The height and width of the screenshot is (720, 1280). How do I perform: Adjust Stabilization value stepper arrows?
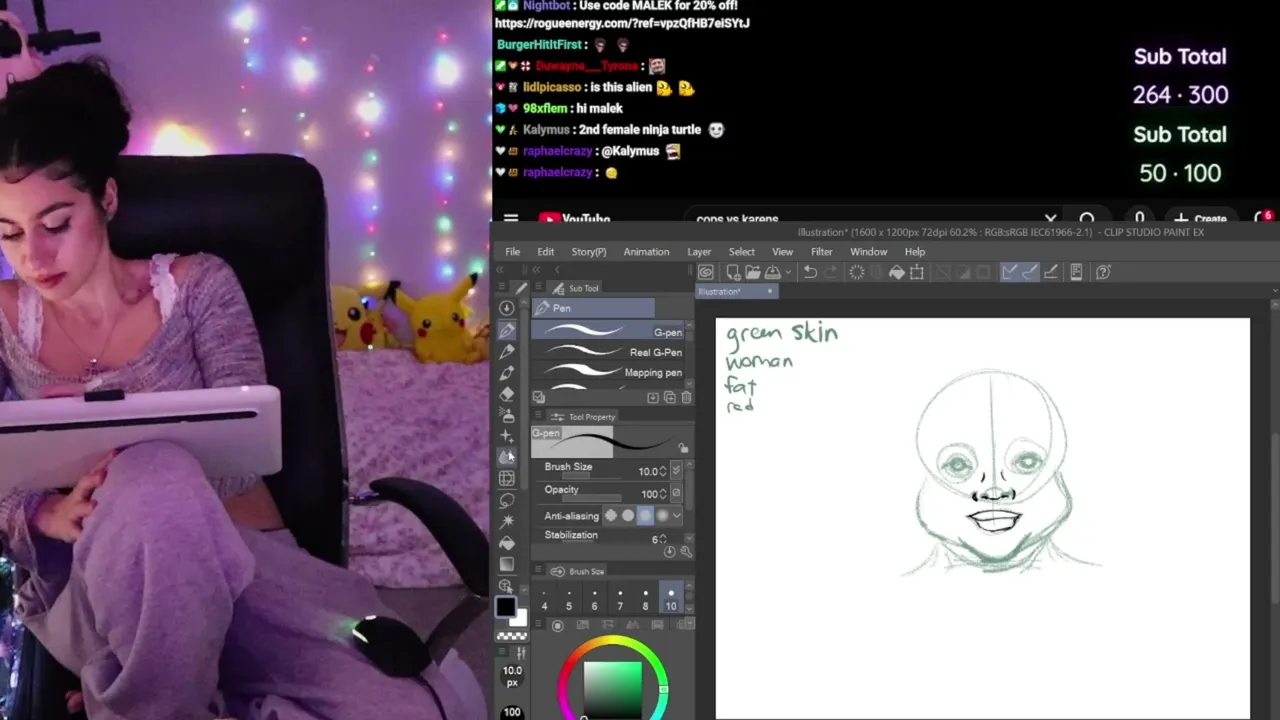point(662,539)
